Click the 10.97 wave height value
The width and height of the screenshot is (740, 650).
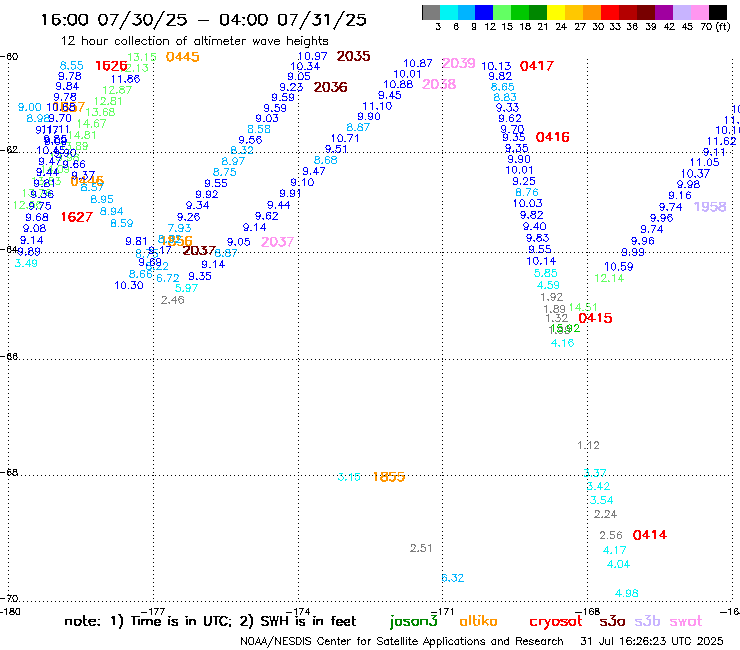(312, 56)
